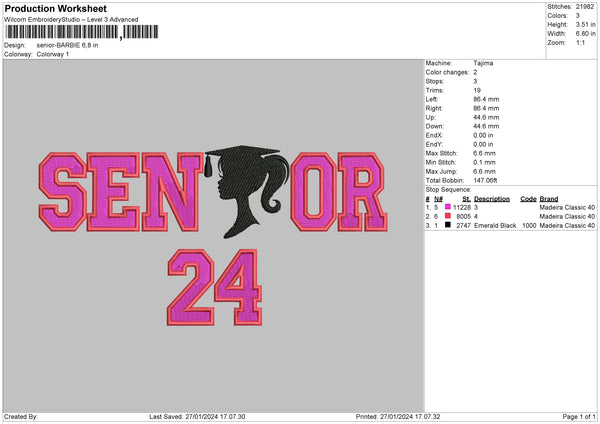Click the Color changes value 2
Image resolution: width=600 pixels, height=424 pixels.
click(x=475, y=72)
